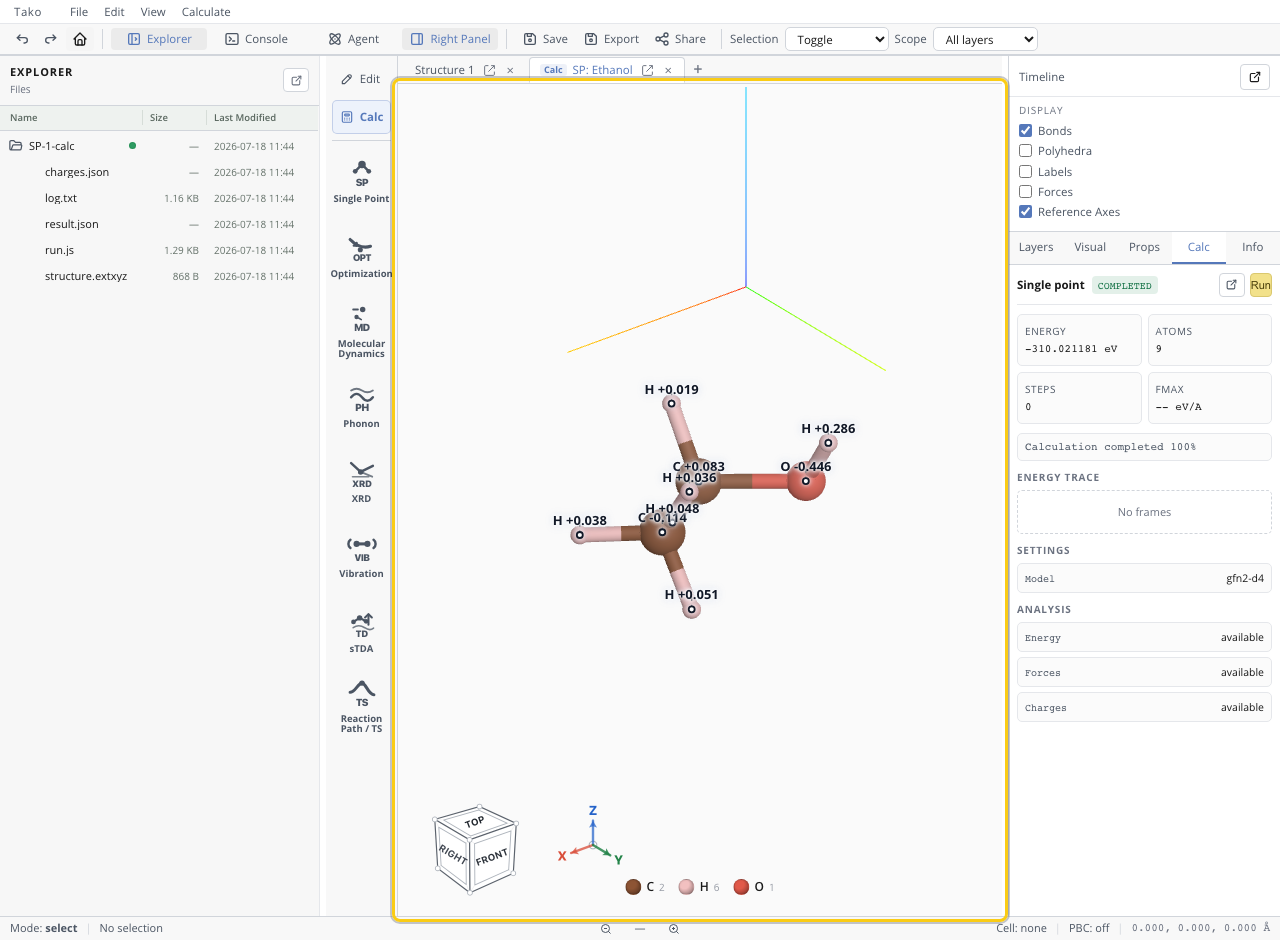Enable the Forces display checkbox

pyautogui.click(x=1025, y=192)
